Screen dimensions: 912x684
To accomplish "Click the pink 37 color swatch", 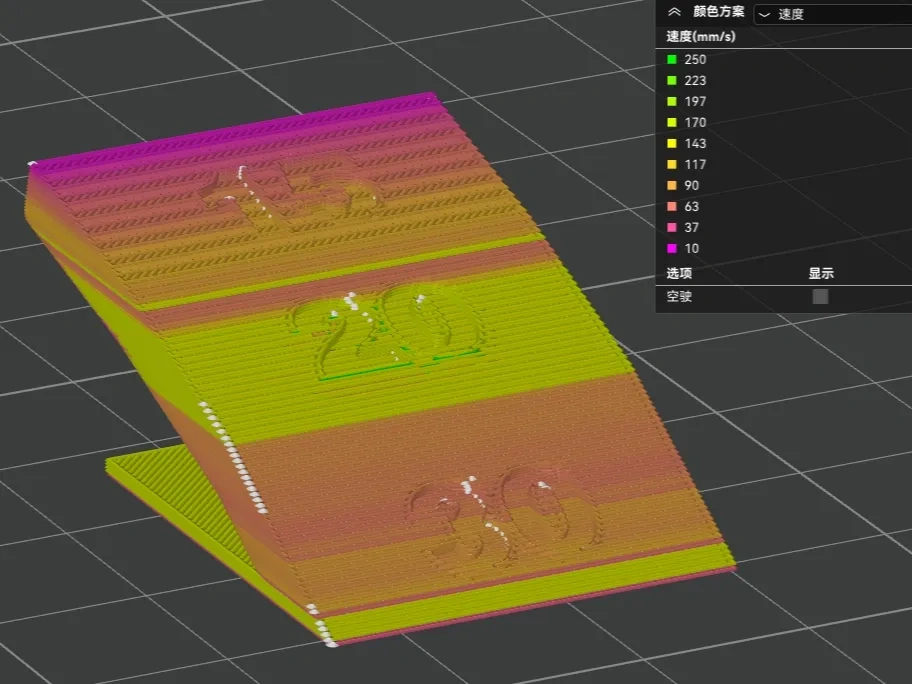I will coord(672,227).
